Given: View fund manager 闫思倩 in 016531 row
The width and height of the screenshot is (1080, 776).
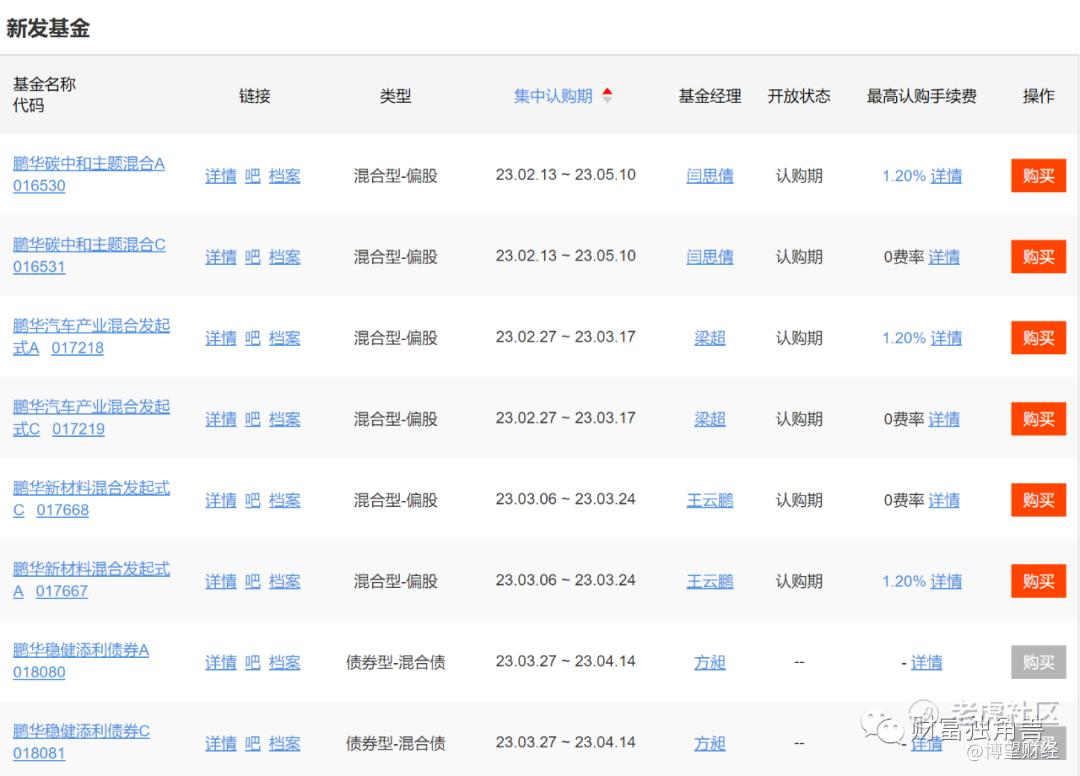Looking at the screenshot, I should (709, 258).
